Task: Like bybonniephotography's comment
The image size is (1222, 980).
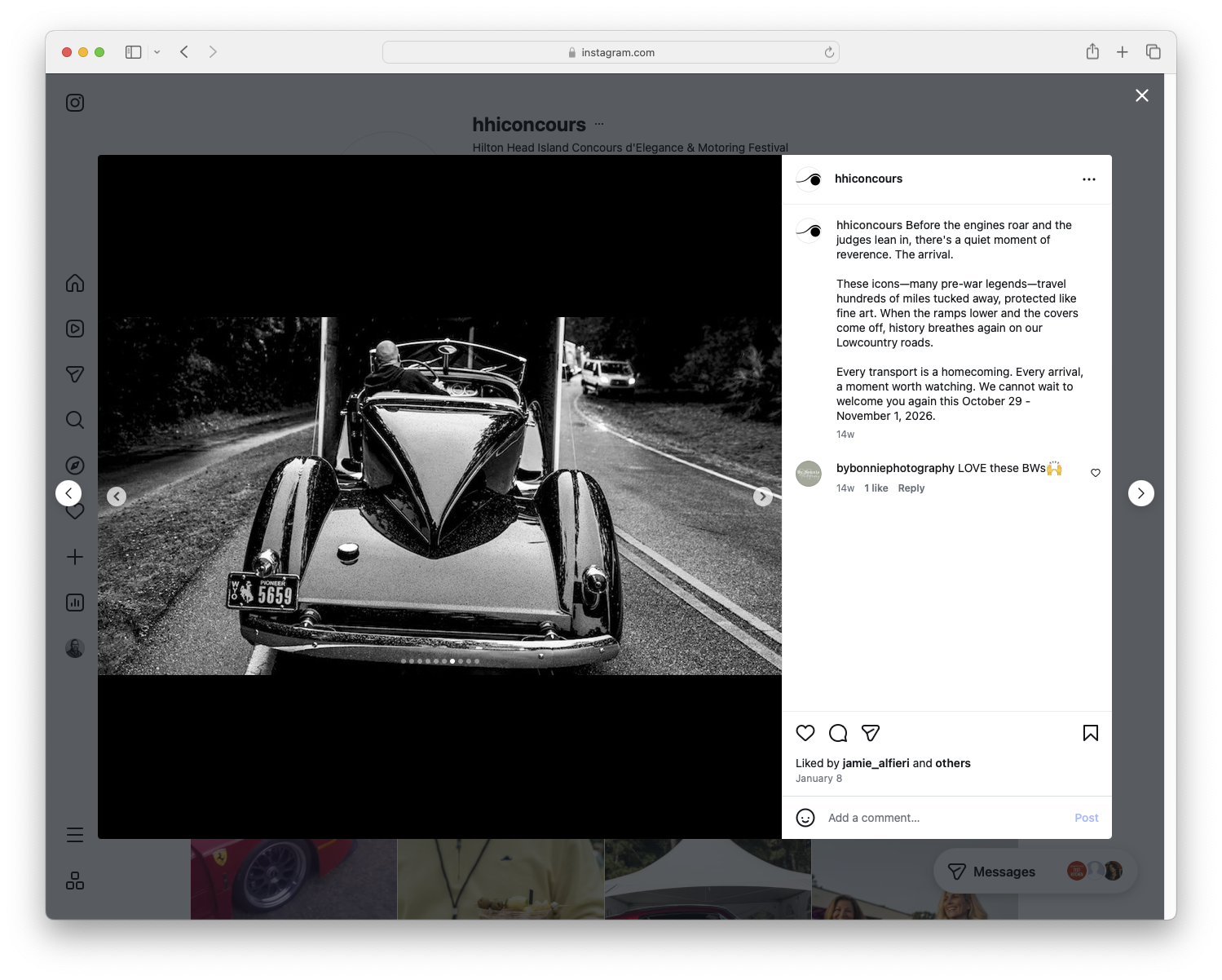Action: [x=1095, y=472]
